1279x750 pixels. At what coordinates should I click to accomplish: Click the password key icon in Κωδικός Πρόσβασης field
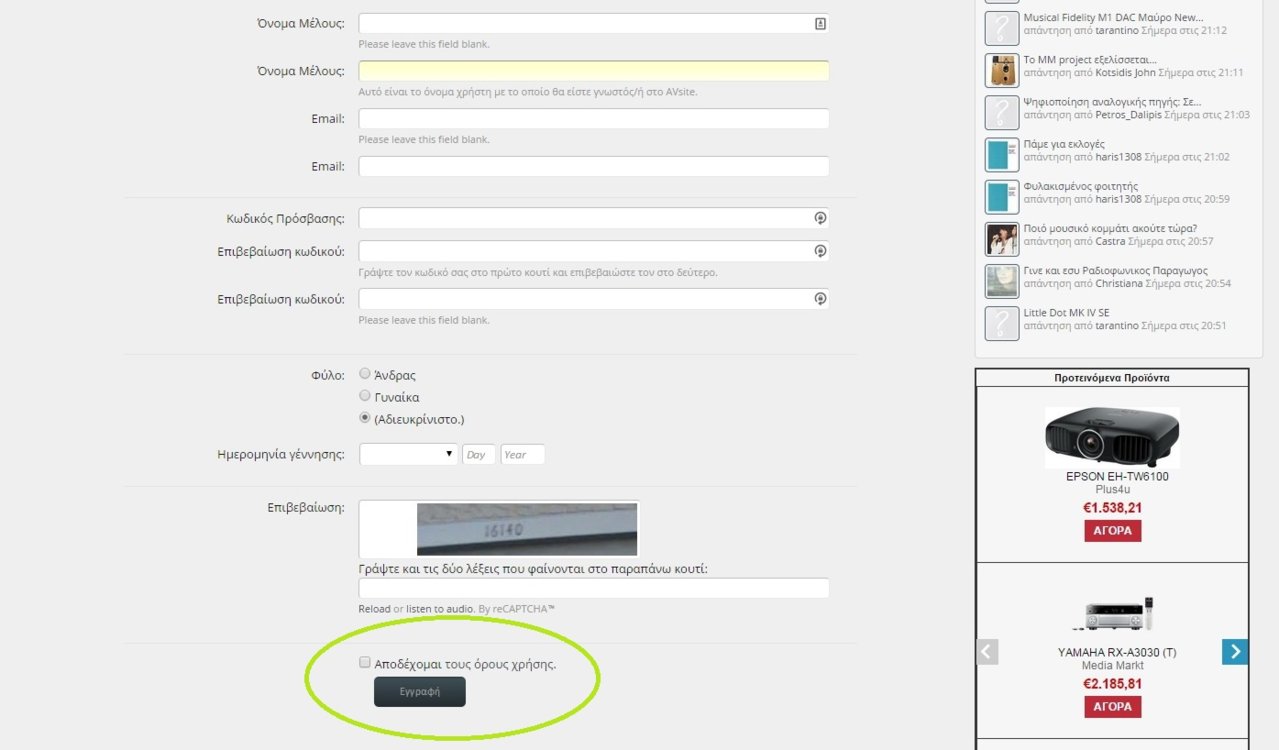click(x=820, y=218)
